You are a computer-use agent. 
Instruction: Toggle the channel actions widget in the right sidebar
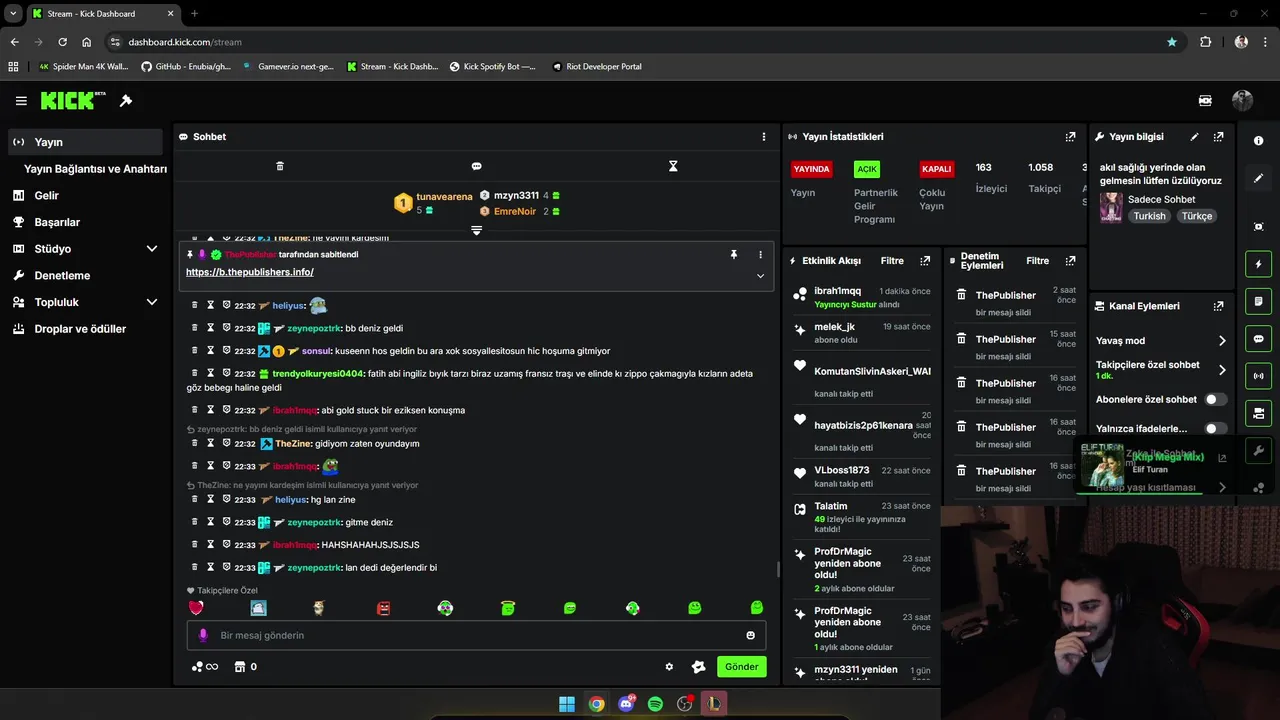coord(1259,413)
